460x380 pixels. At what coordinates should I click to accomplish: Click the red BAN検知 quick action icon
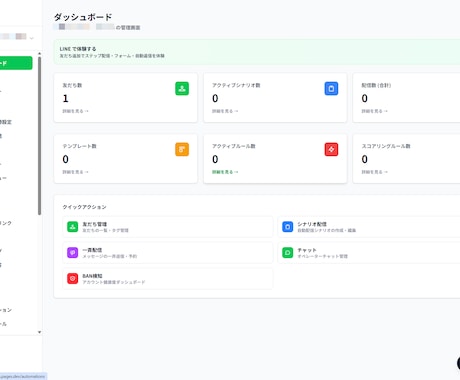[73, 278]
